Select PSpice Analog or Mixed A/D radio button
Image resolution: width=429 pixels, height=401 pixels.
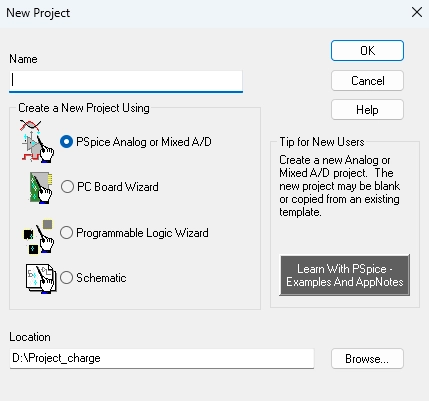click(66, 142)
